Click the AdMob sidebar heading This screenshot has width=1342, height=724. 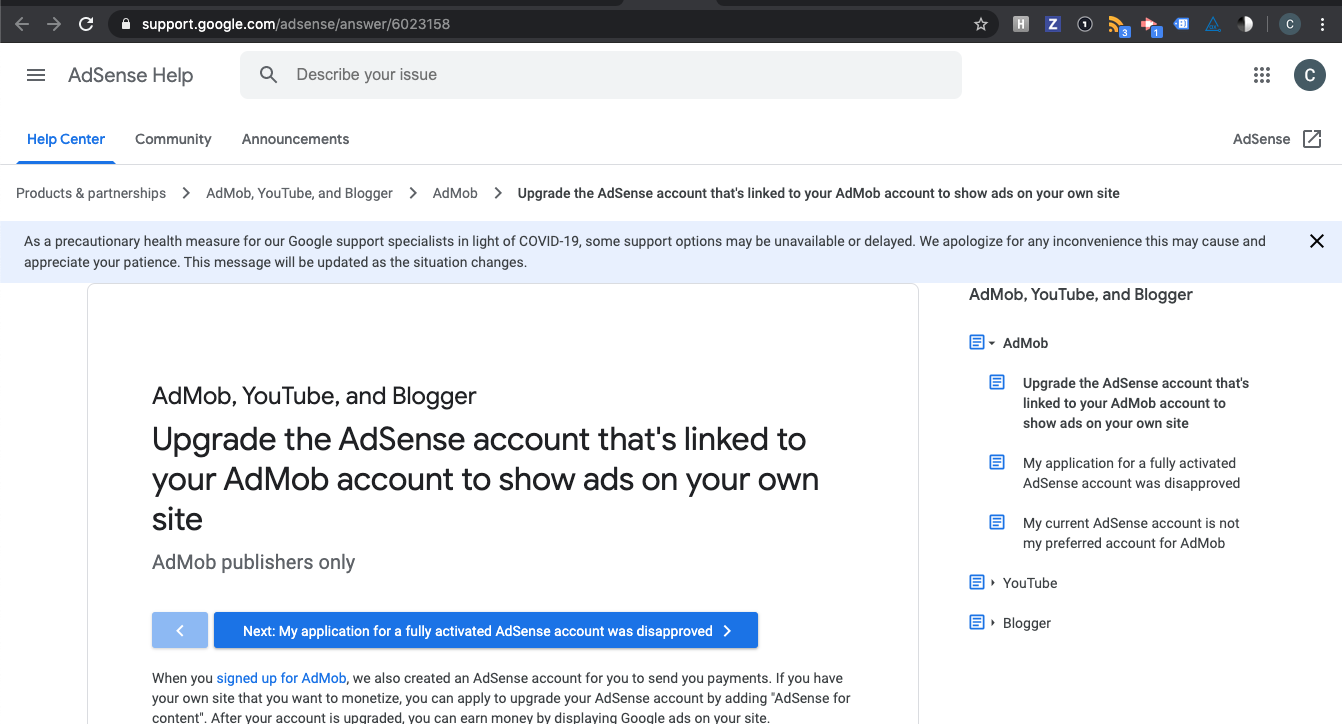tap(1025, 343)
